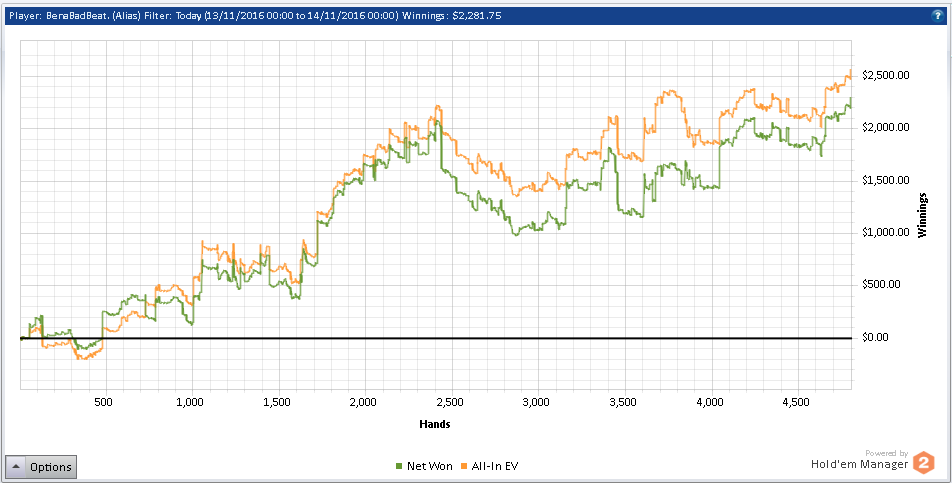Image resolution: width=952 pixels, height=483 pixels.
Task: Click the 2,500 hands axis label
Action: pyautogui.click(x=452, y=402)
